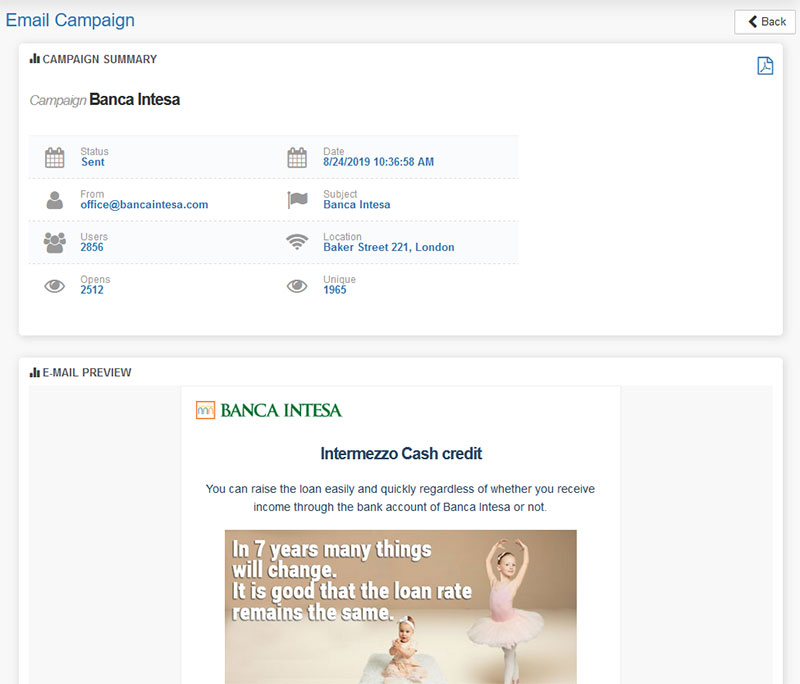Click the subject value Banca Intesa
This screenshot has width=800, height=684.
click(357, 205)
